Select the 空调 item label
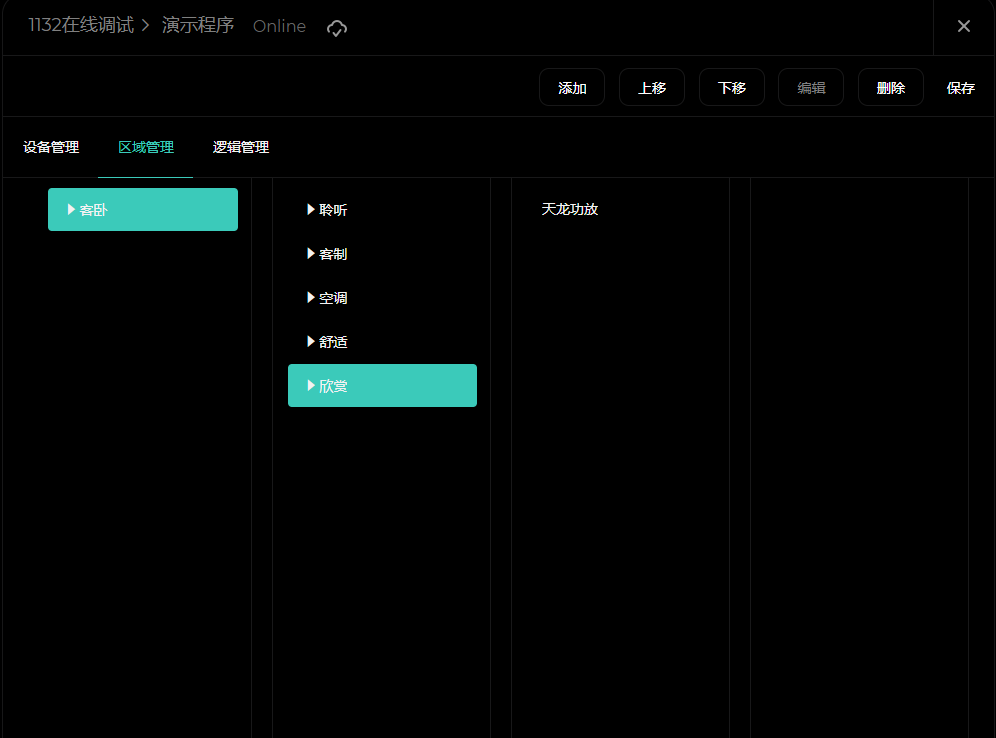Image resolution: width=996 pixels, height=738 pixels. pyautogui.click(x=333, y=298)
